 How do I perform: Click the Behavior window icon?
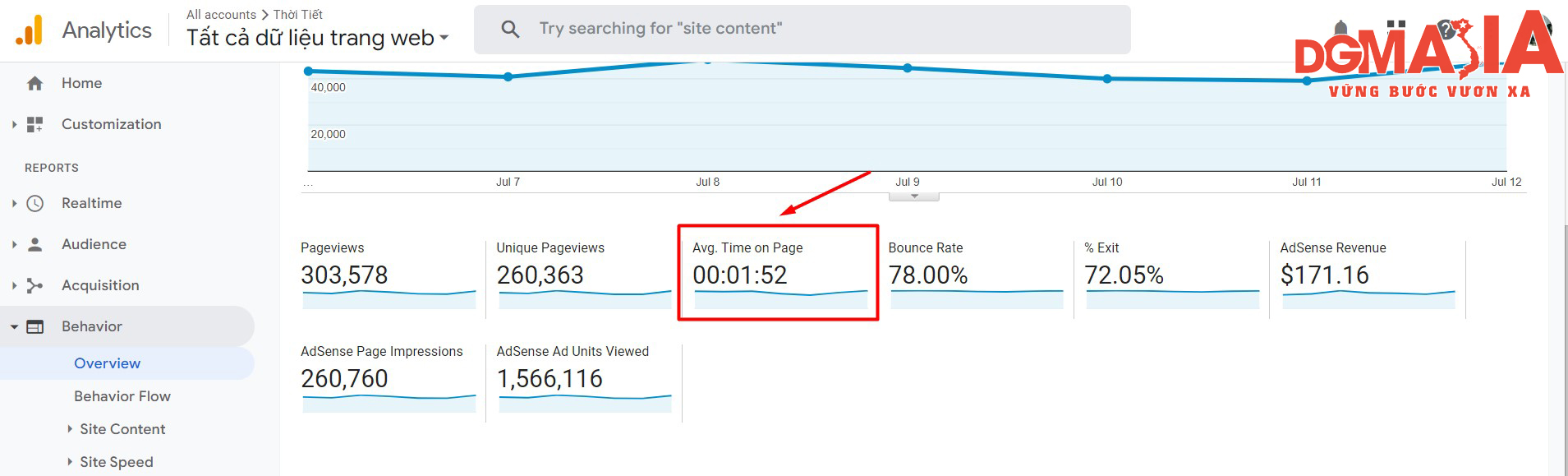tap(34, 326)
